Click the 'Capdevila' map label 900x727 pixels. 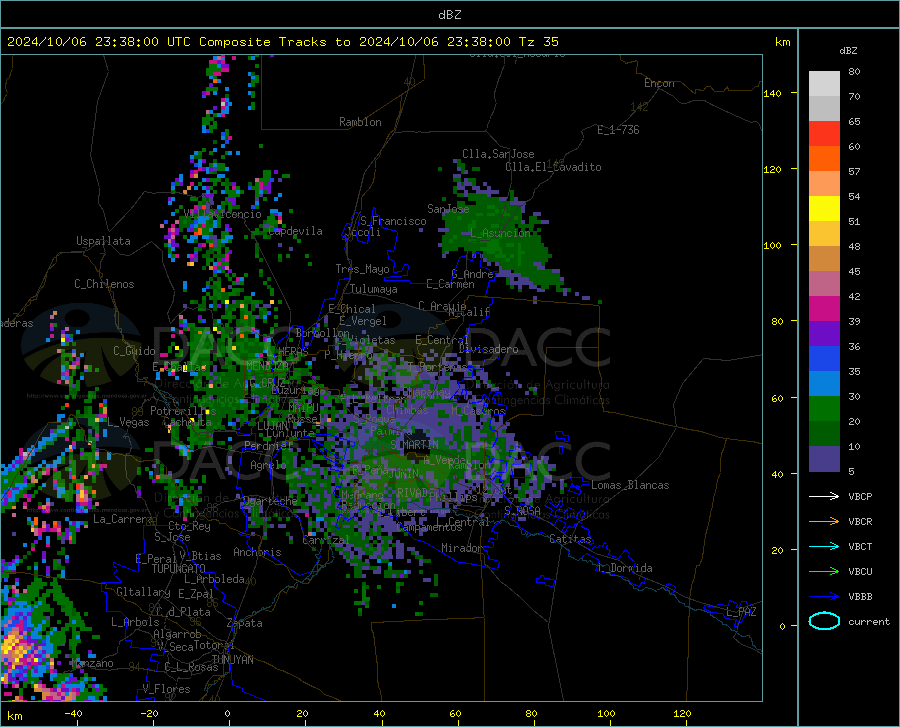295,231
